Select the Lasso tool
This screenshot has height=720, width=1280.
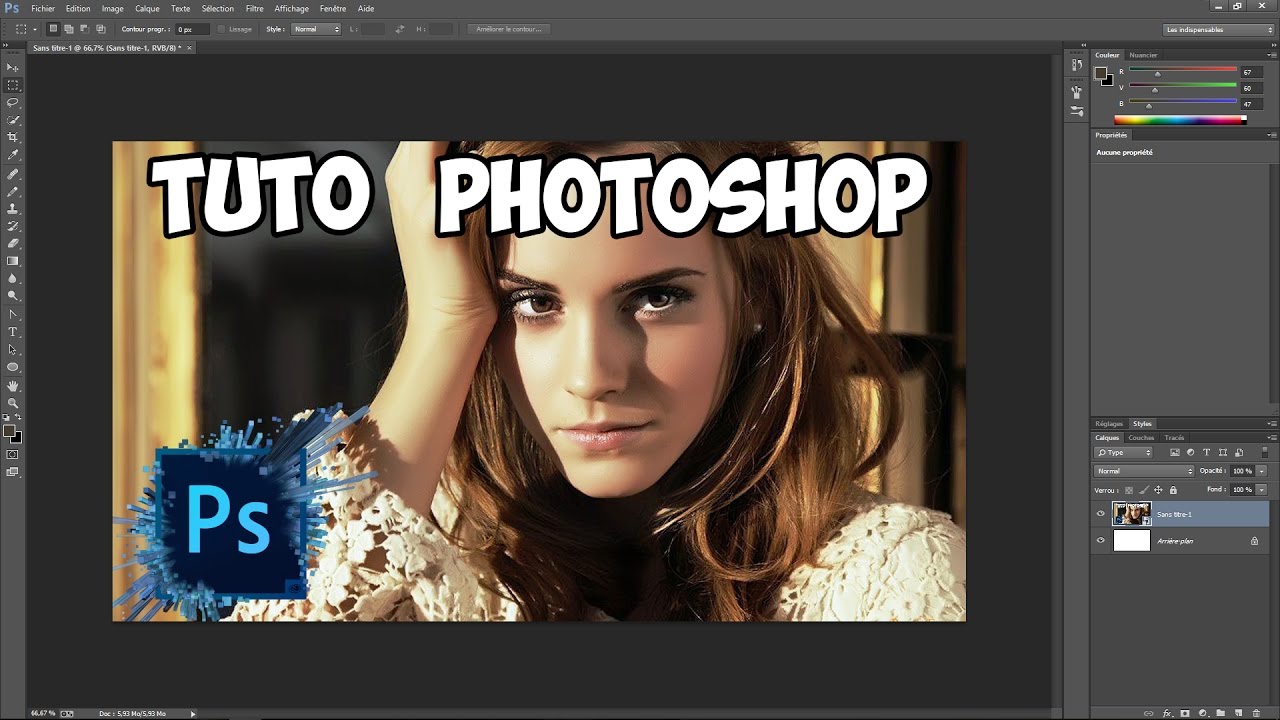13,102
